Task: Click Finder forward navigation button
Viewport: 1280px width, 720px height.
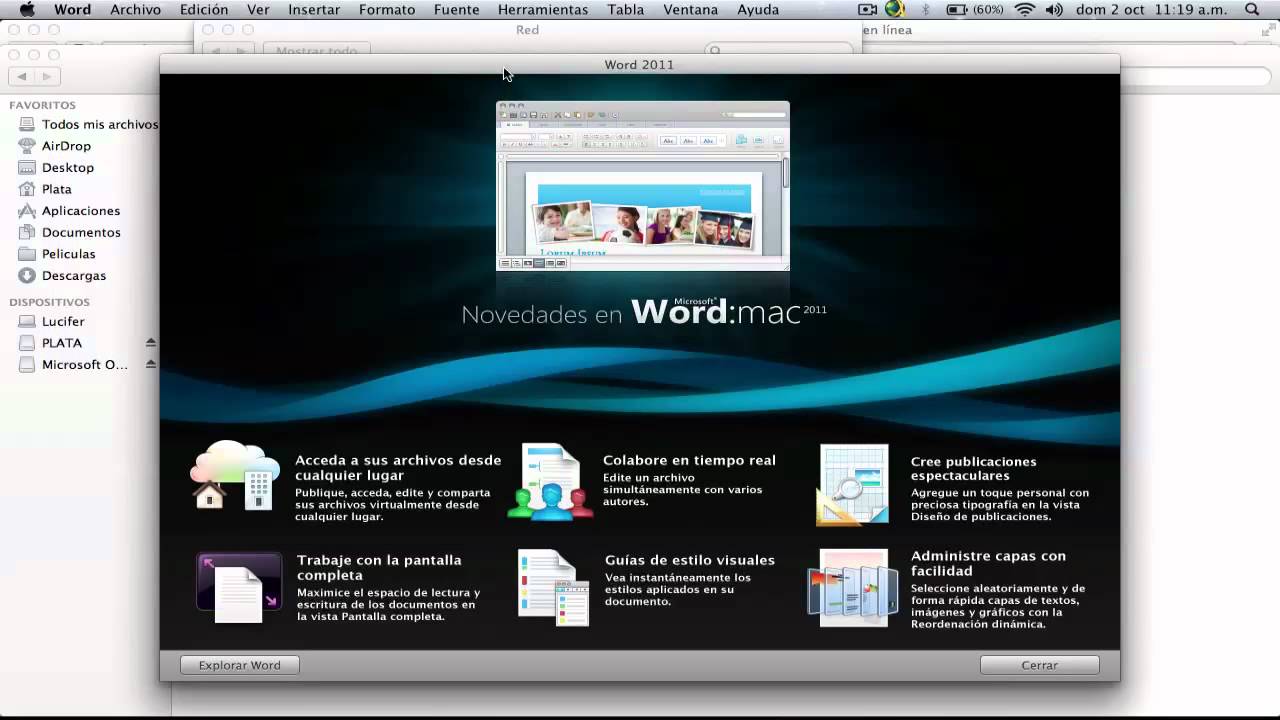Action: coord(48,76)
